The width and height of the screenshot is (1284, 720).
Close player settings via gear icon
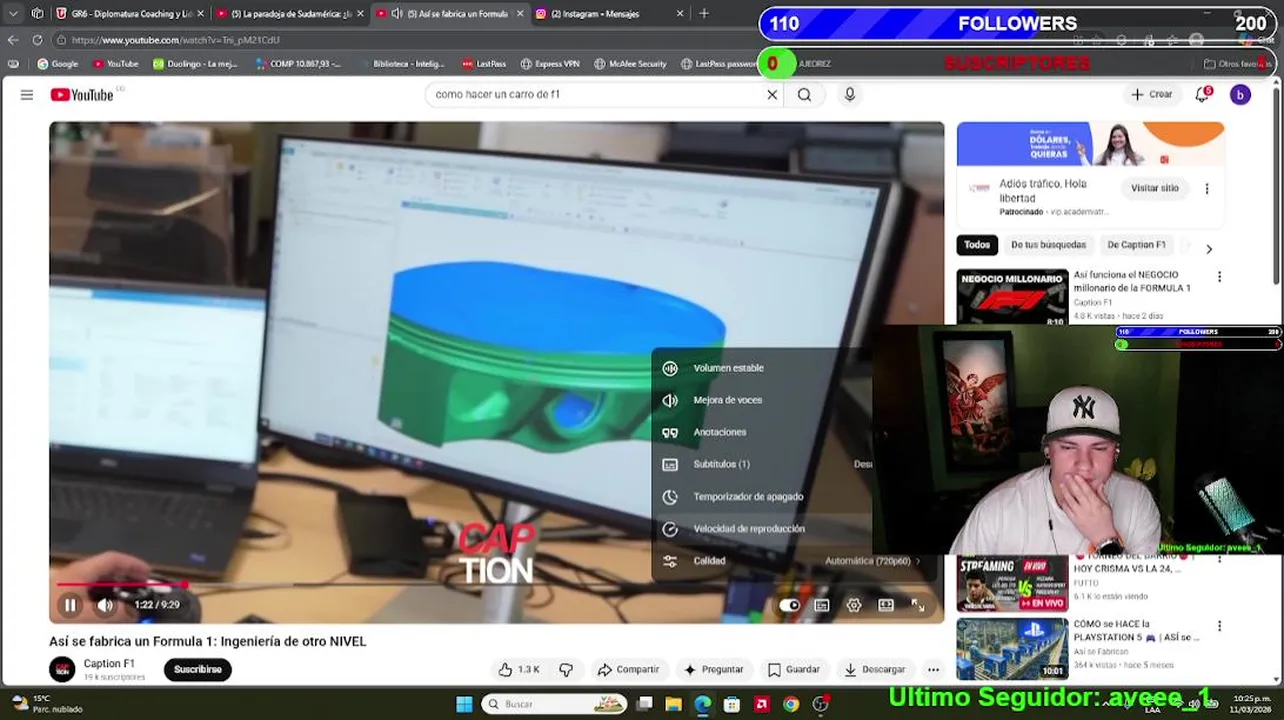854,605
